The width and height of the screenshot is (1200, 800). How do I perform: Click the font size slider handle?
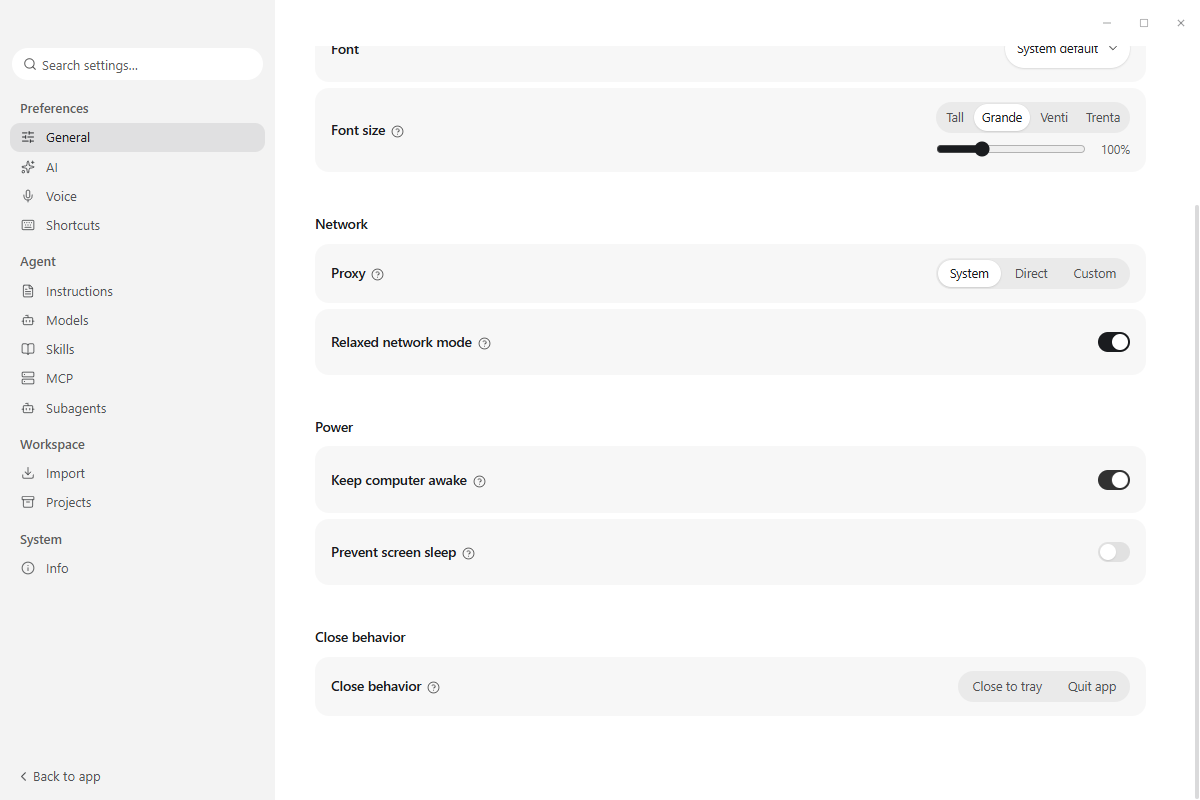(x=981, y=149)
